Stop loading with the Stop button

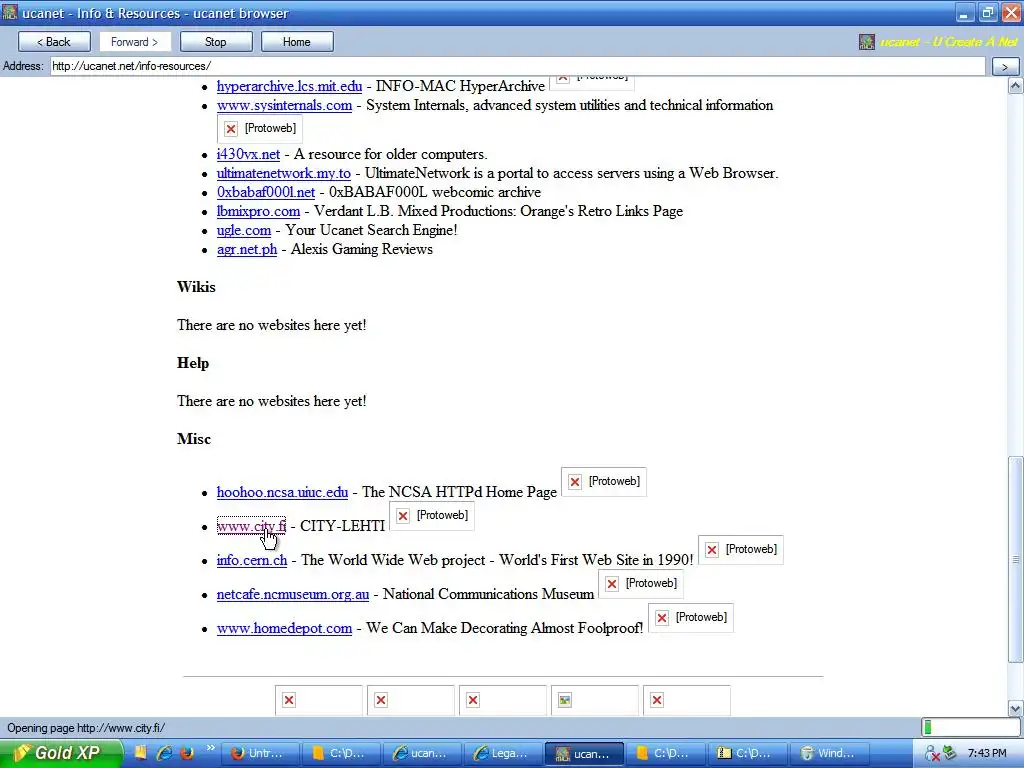click(216, 42)
